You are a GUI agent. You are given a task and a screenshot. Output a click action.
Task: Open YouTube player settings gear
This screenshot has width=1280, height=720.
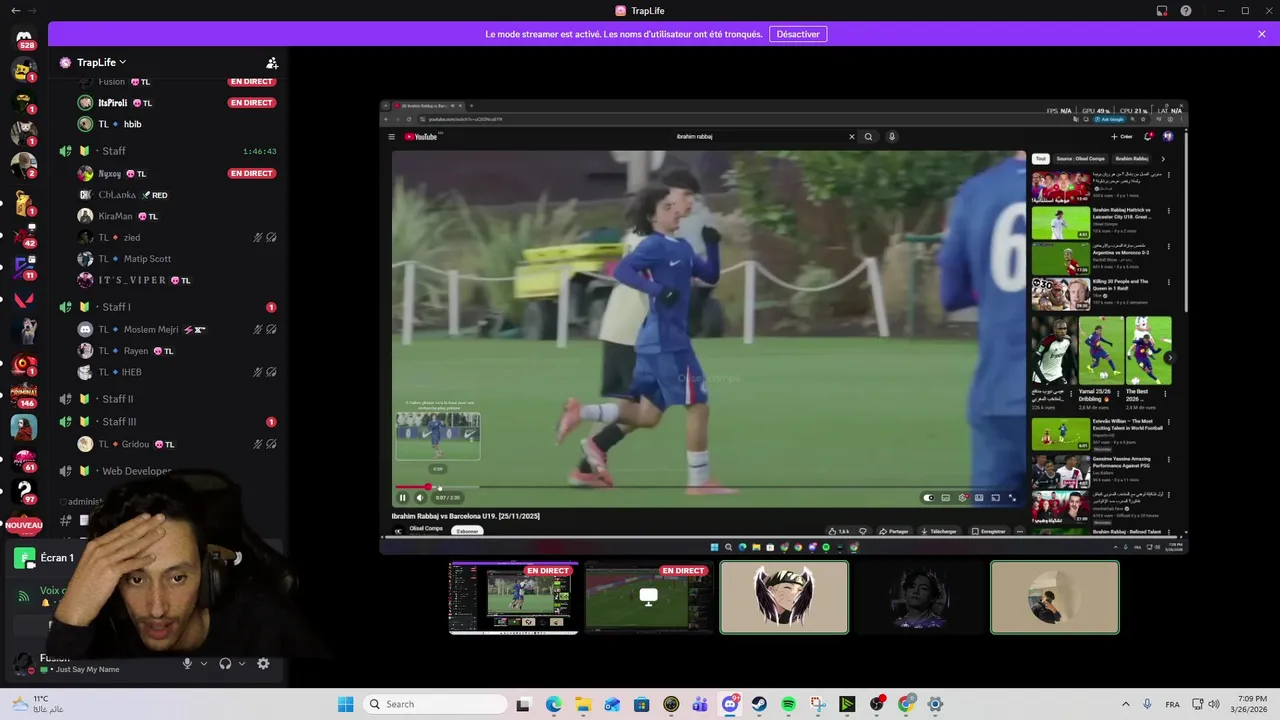(962, 497)
